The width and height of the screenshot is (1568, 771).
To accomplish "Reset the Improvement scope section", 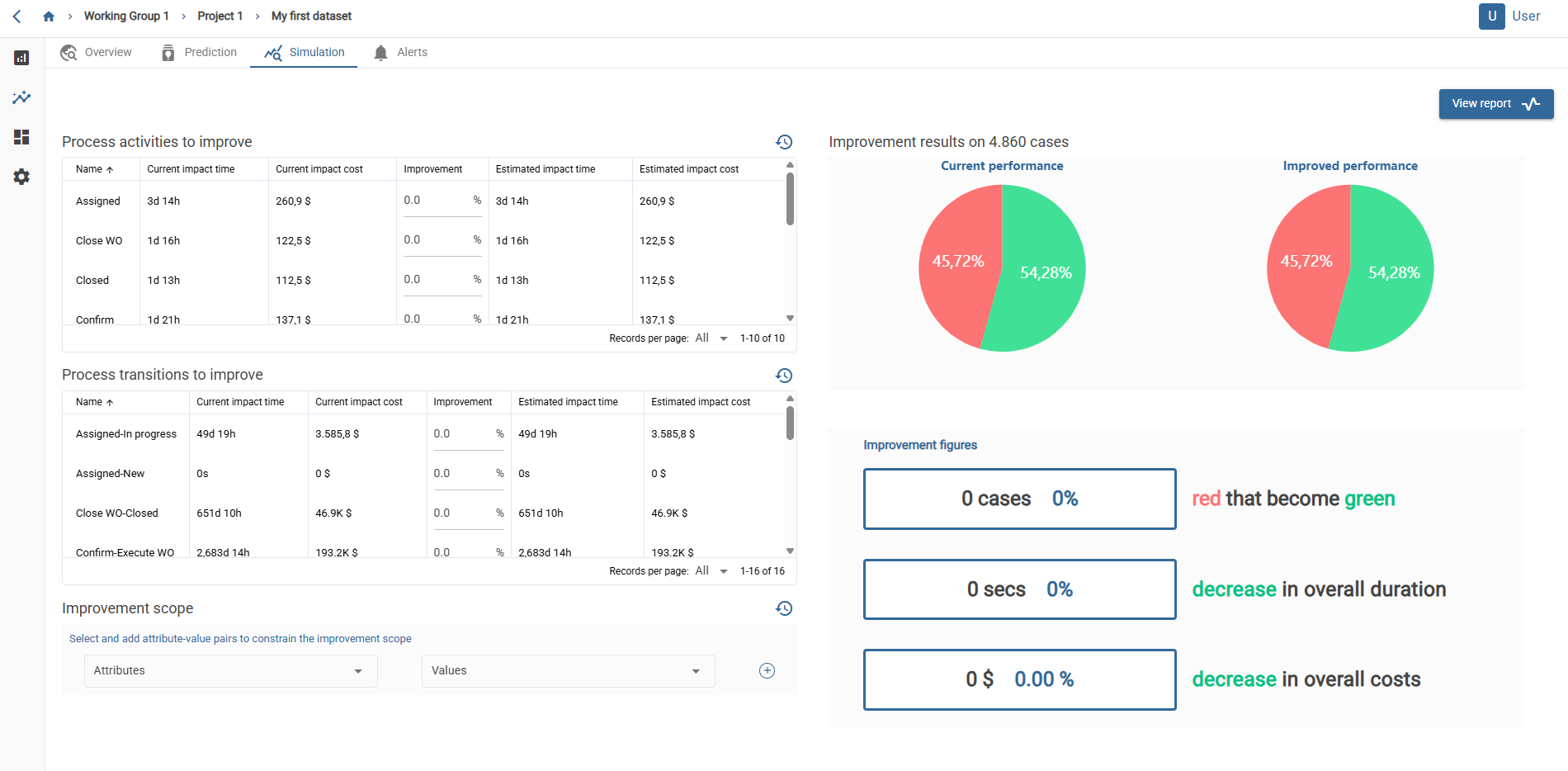I will coord(784,608).
